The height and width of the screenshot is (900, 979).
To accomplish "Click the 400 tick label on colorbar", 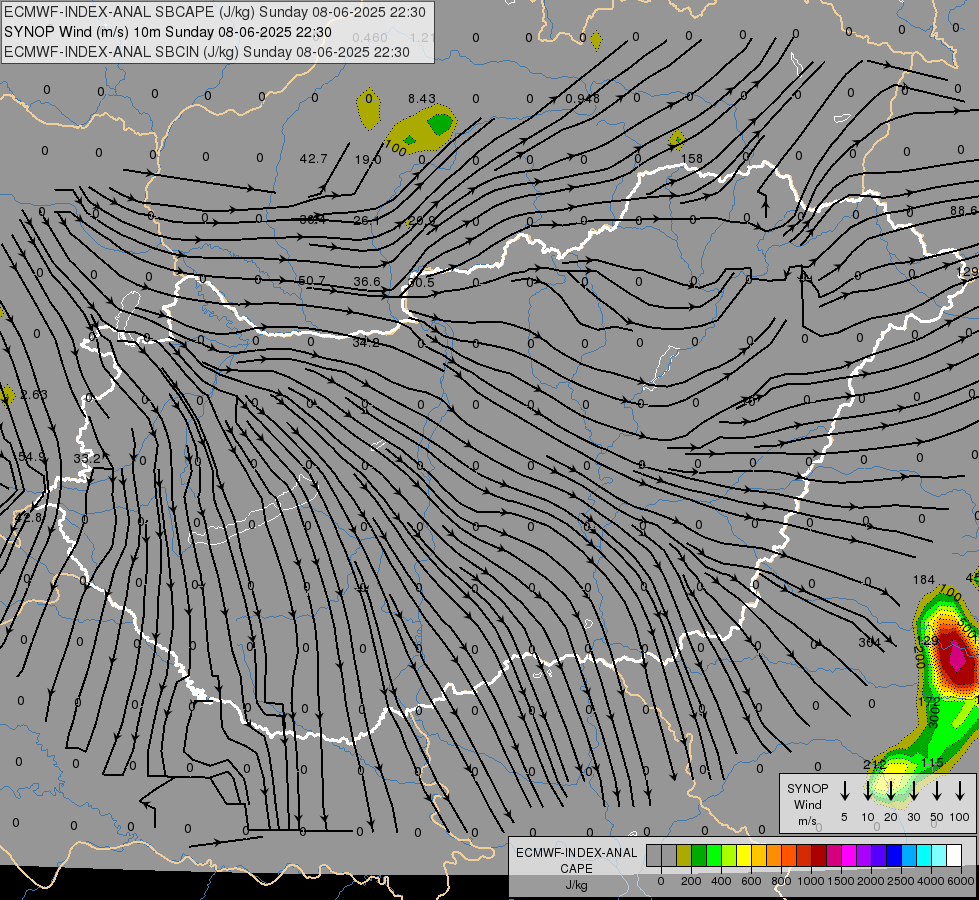I will pos(721,881).
